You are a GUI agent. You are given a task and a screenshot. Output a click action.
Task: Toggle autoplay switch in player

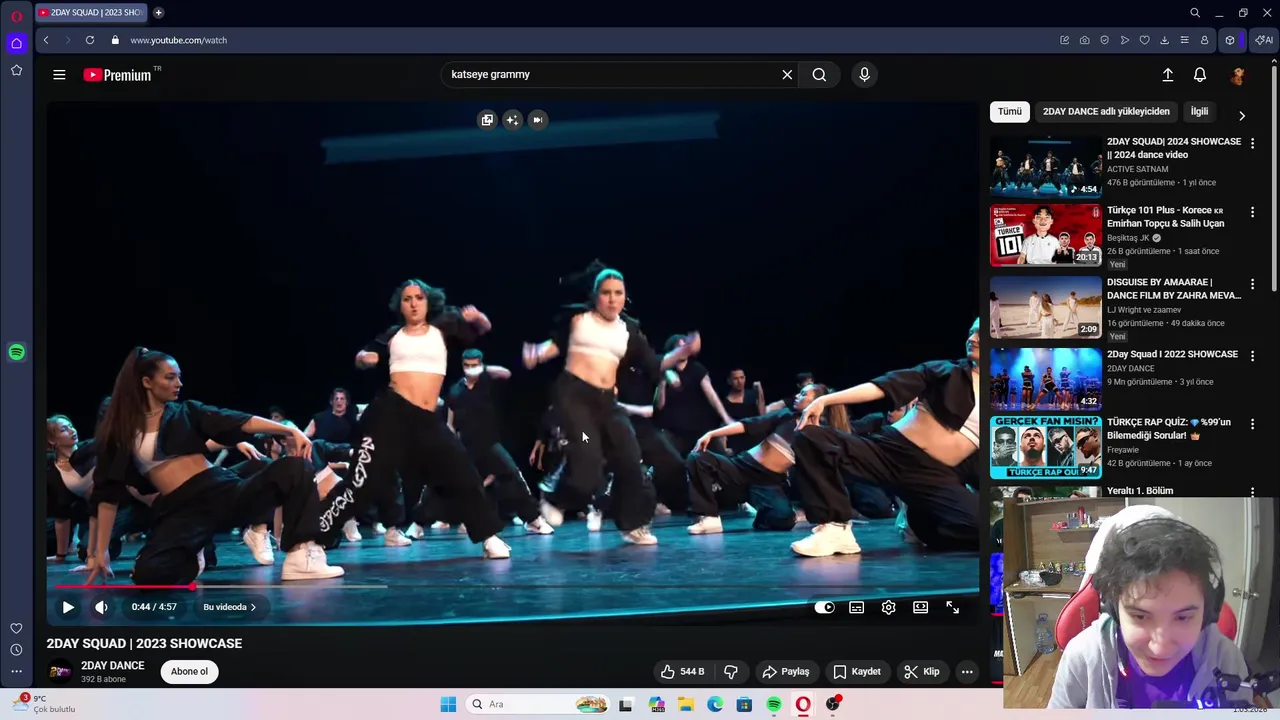coord(824,607)
